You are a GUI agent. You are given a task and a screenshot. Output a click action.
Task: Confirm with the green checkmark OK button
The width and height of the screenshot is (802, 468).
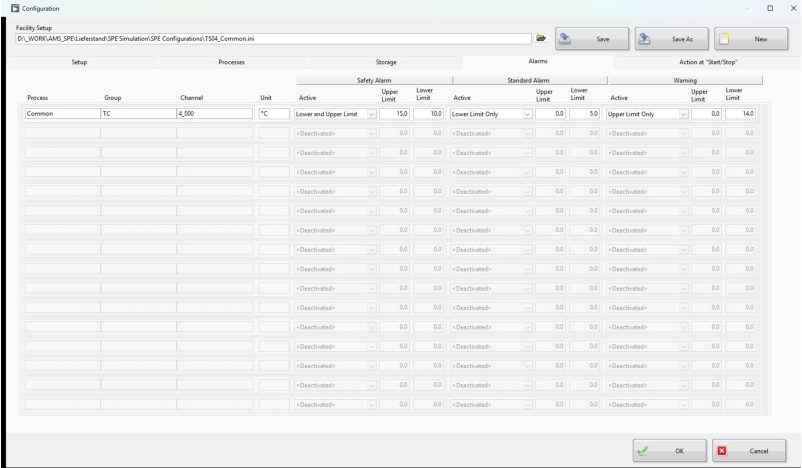click(x=669, y=451)
